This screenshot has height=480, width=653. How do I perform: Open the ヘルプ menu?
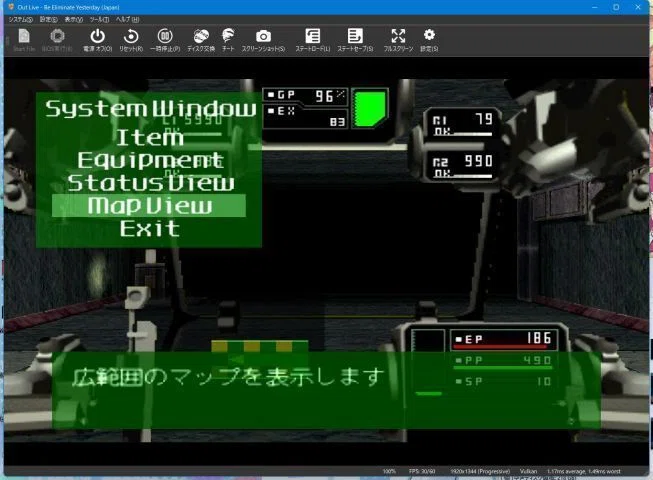tap(127, 20)
